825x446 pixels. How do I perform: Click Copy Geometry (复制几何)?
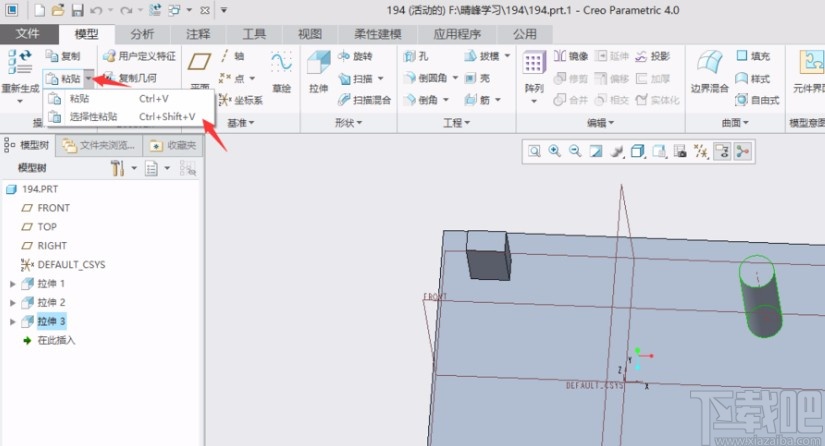click(x=130, y=78)
